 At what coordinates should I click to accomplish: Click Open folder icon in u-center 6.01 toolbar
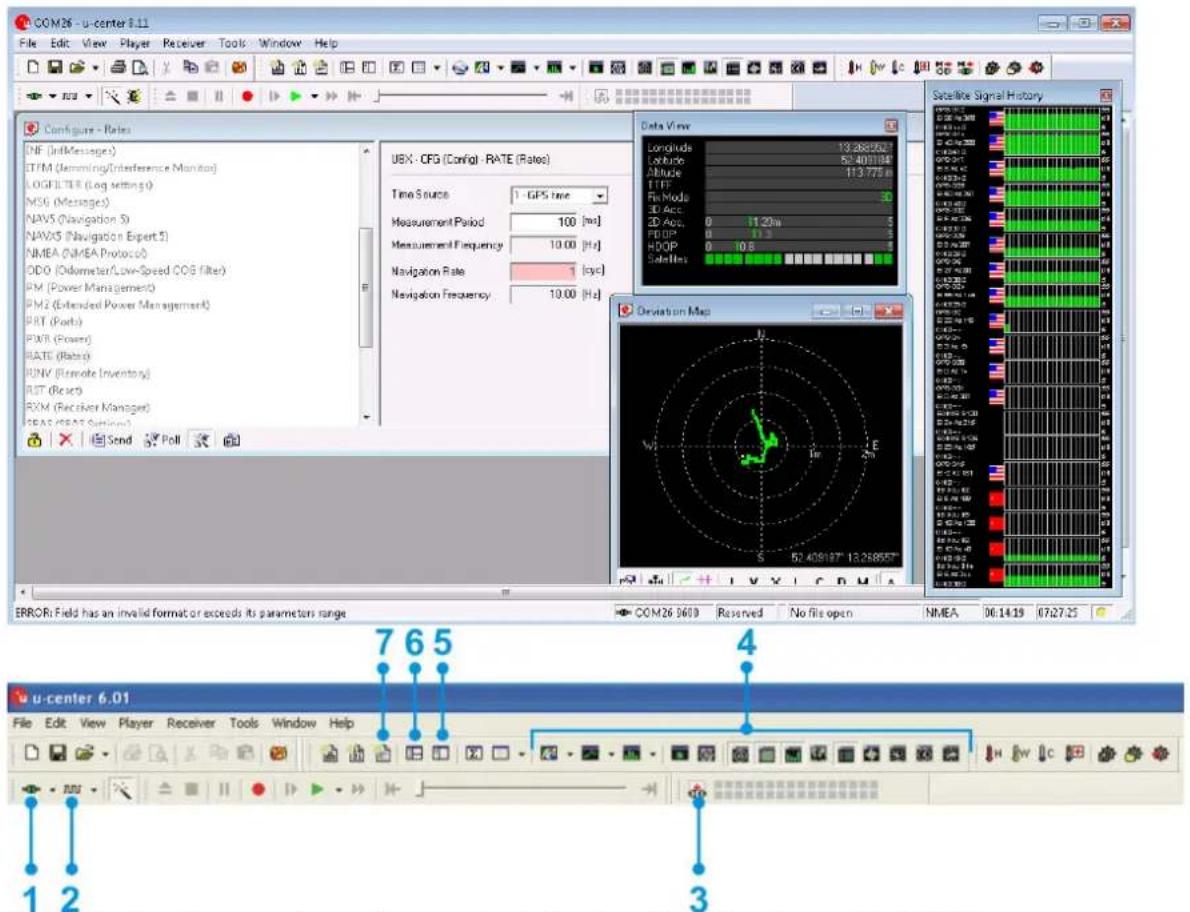click(83, 753)
